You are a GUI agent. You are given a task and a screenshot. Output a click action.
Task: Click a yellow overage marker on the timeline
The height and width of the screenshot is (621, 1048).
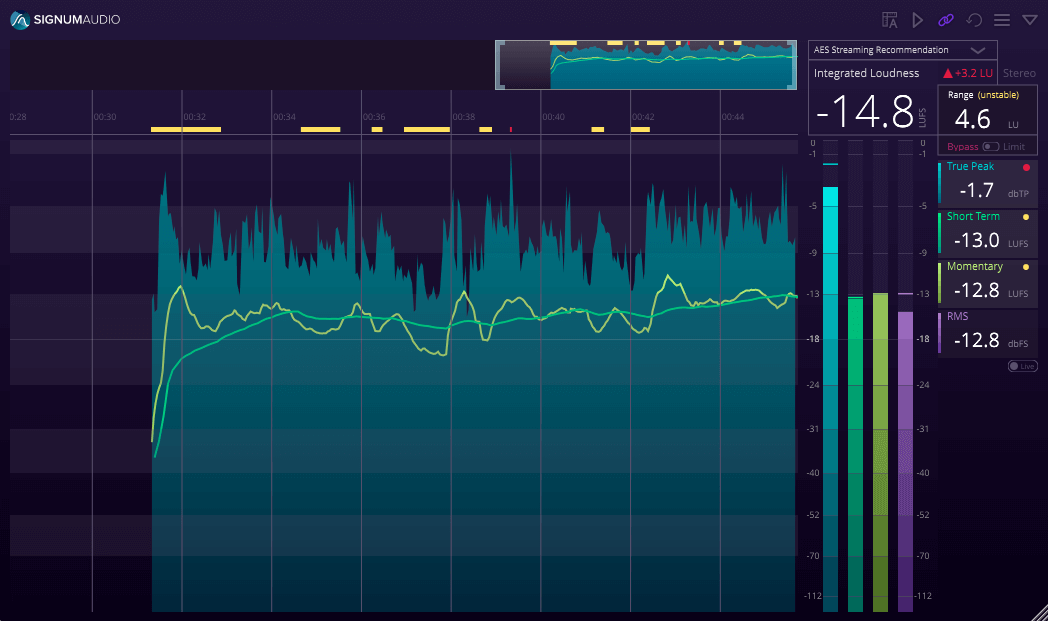185,128
